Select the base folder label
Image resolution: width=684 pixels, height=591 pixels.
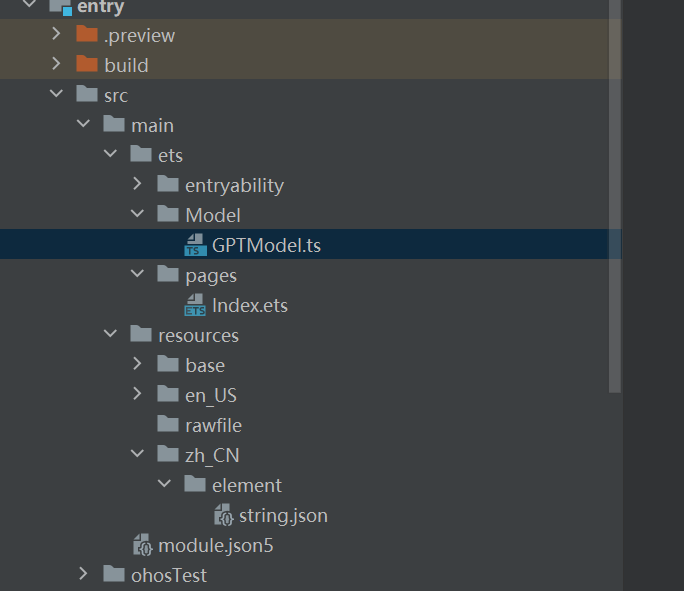[205, 366]
